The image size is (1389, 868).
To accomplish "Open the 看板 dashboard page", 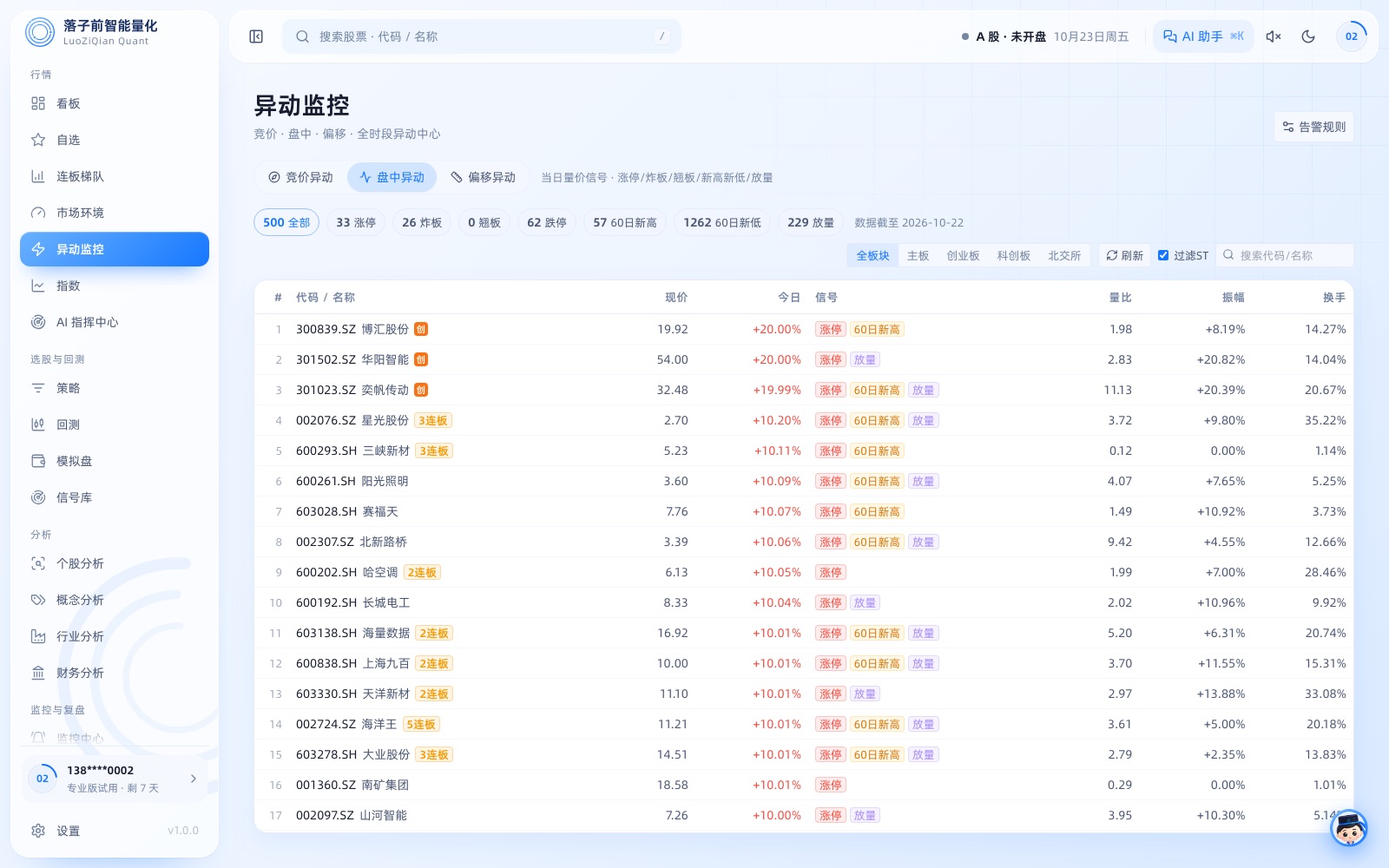I will (x=115, y=103).
